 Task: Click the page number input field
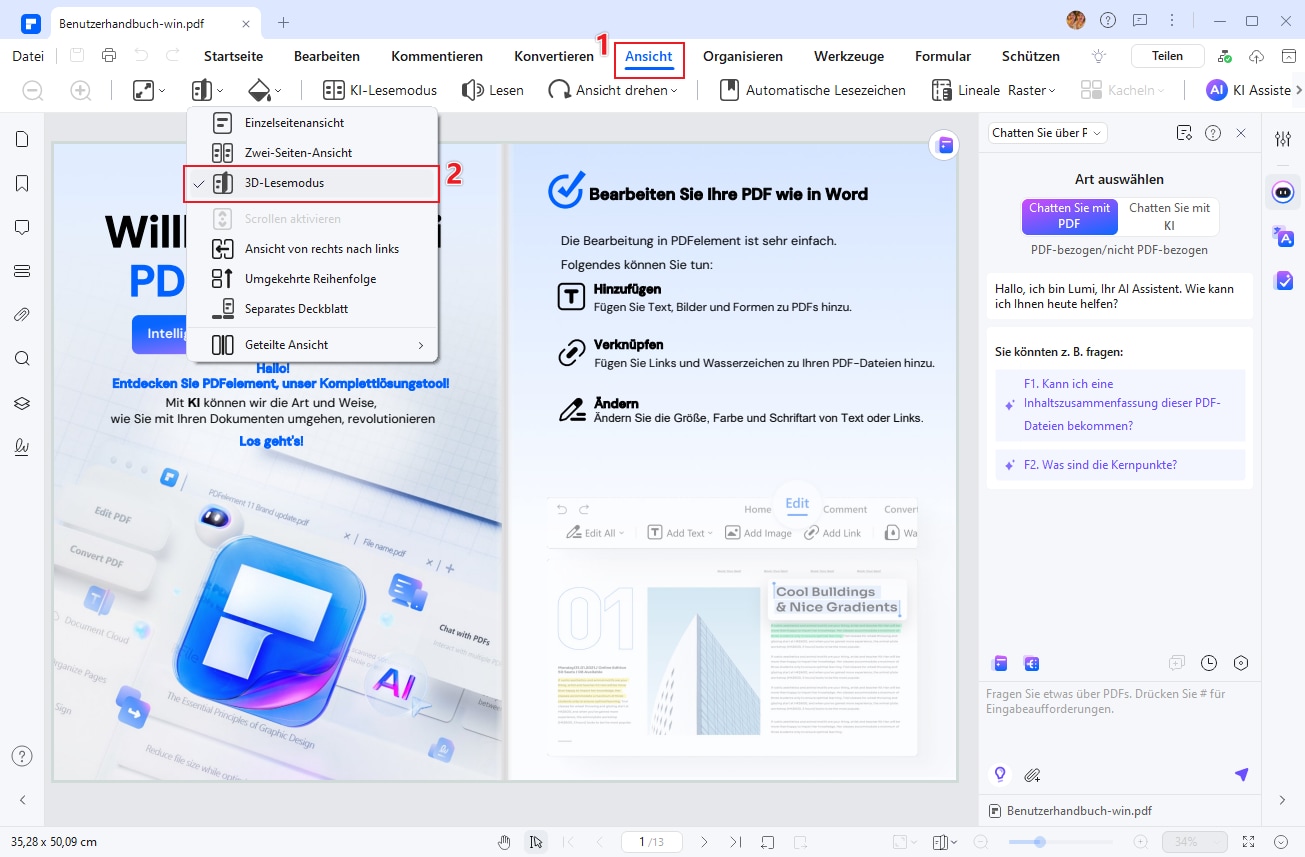click(651, 842)
